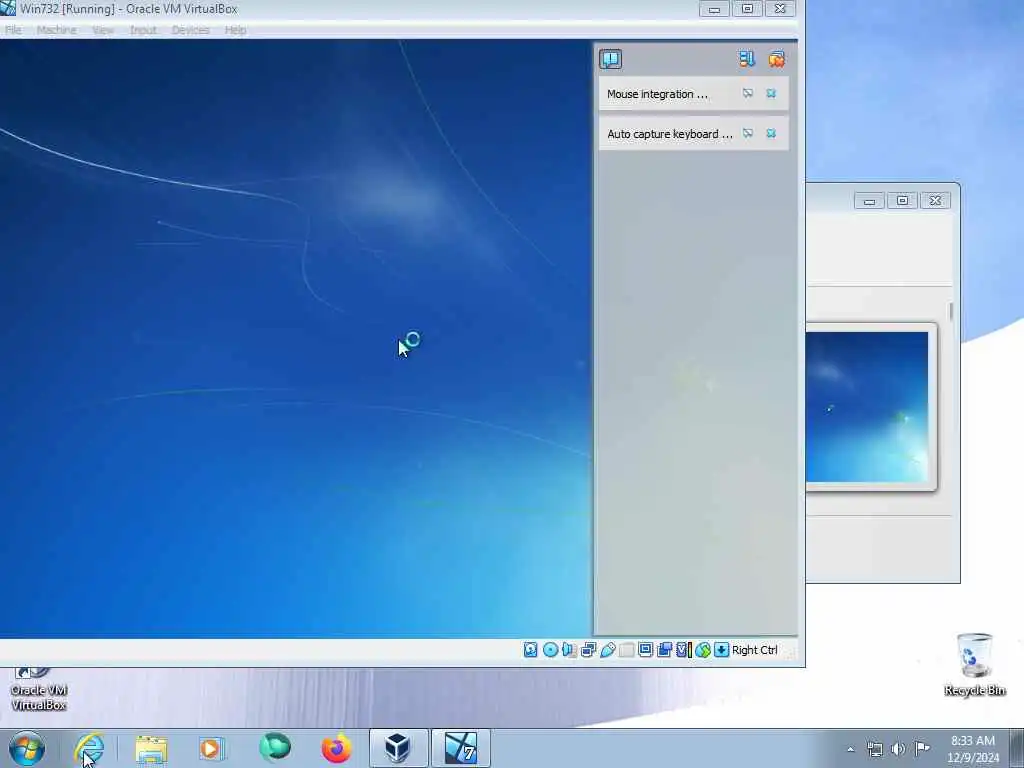Open the Windows Start menu
The height and width of the screenshot is (768, 1024).
point(27,748)
